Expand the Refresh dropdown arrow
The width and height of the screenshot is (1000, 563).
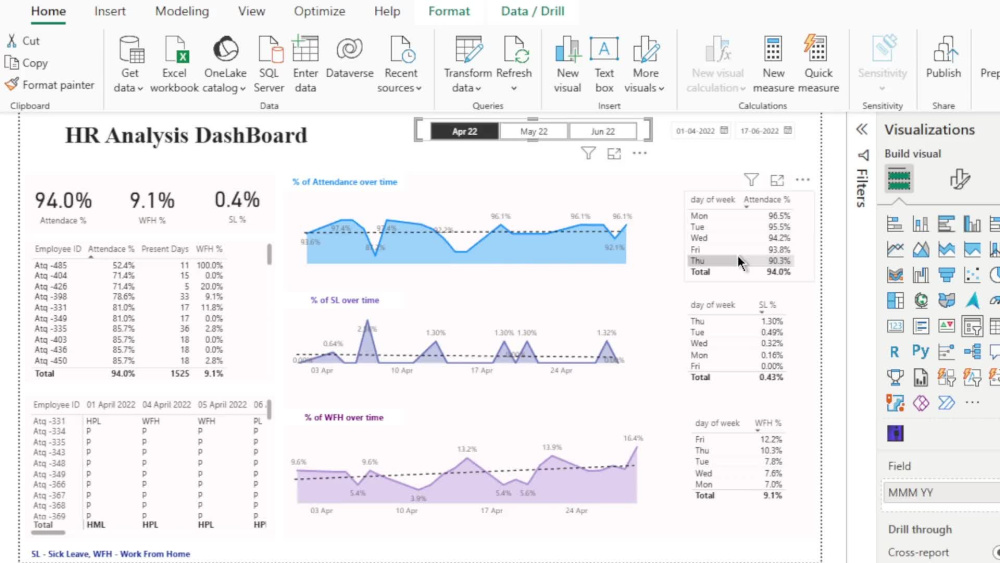pyautogui.click(x=514, y=88)
